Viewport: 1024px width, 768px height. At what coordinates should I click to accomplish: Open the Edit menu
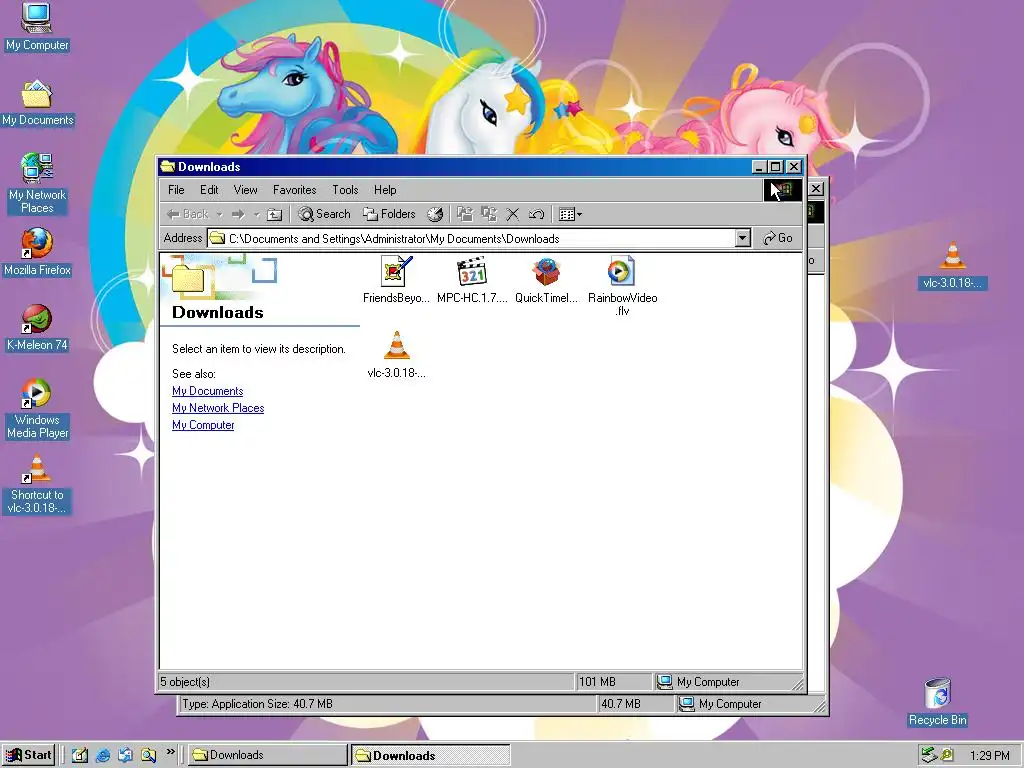(x=209, y=190)
